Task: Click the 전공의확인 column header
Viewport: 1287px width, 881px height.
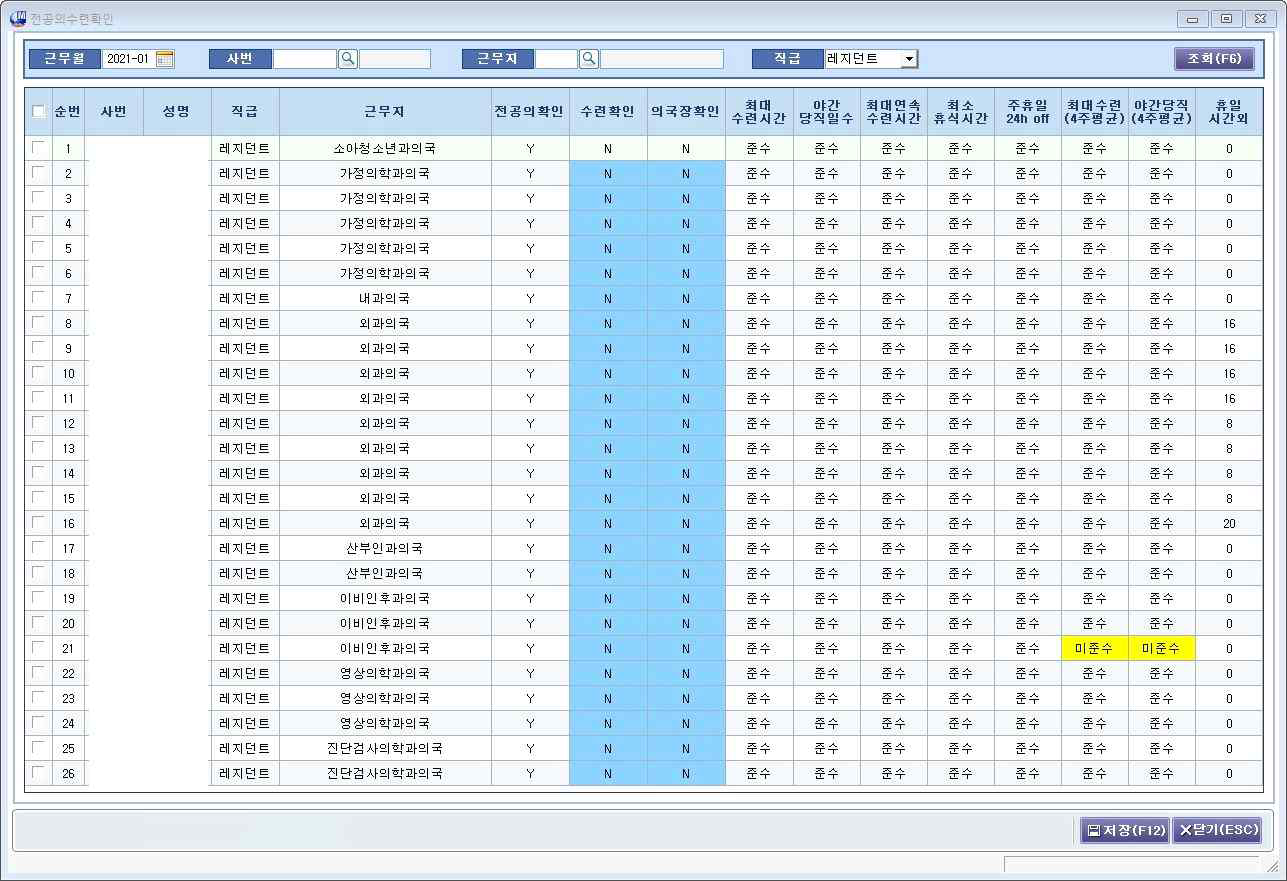Action: [530, 111]
